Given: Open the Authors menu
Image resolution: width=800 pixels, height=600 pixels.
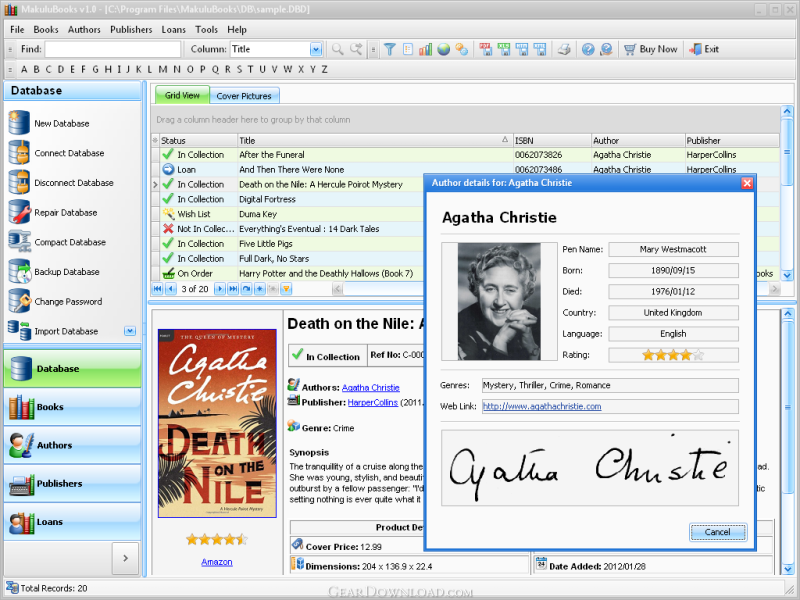Looking at the screenshot, I should point(84,30).
